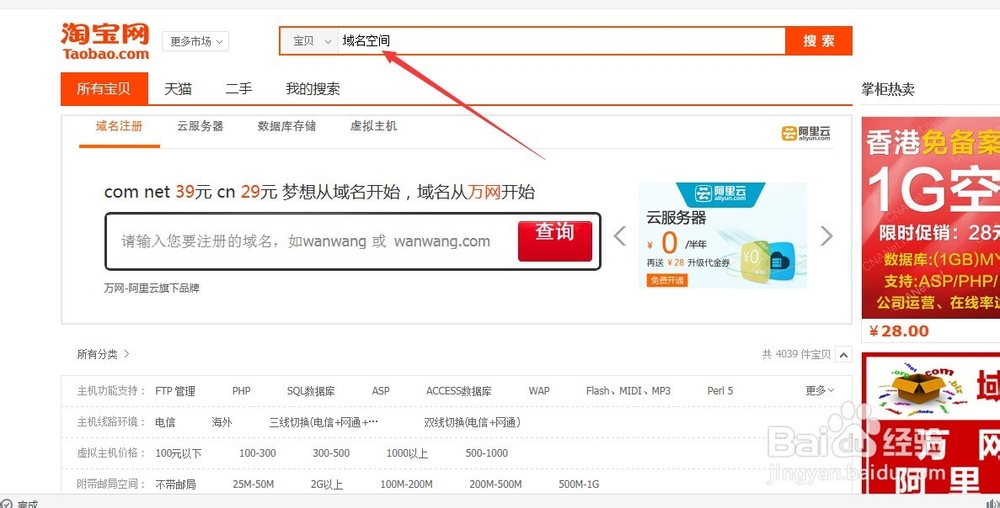Click 万网-阿里云旗下品牌 text
This screenshot has height=508, width=1000.
click(152, 288)
